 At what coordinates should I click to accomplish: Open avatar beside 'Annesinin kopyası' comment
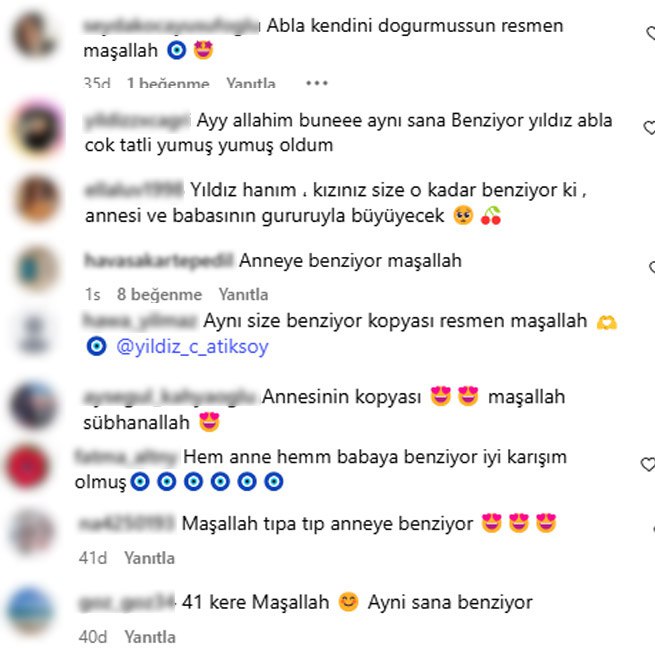(x=33, y=405)
